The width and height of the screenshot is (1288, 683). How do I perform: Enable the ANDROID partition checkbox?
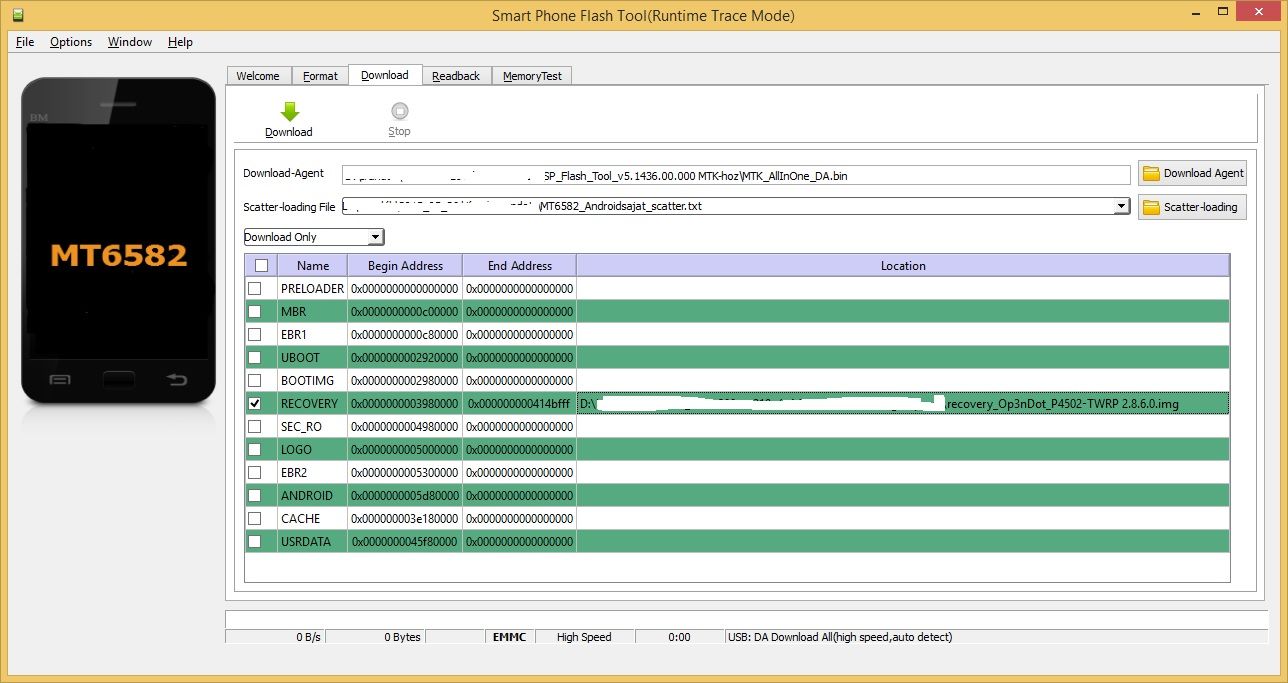255,495
